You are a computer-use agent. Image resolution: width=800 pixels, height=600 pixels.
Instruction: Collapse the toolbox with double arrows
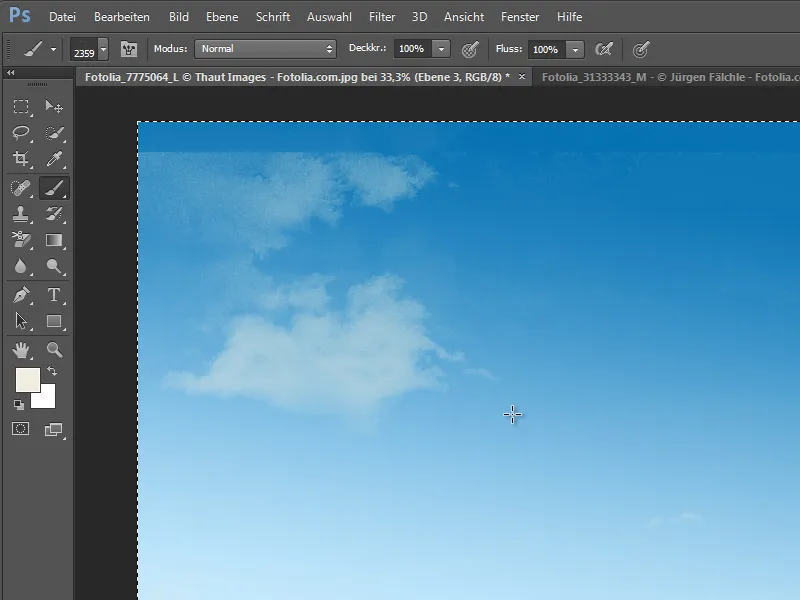[11, 73]
